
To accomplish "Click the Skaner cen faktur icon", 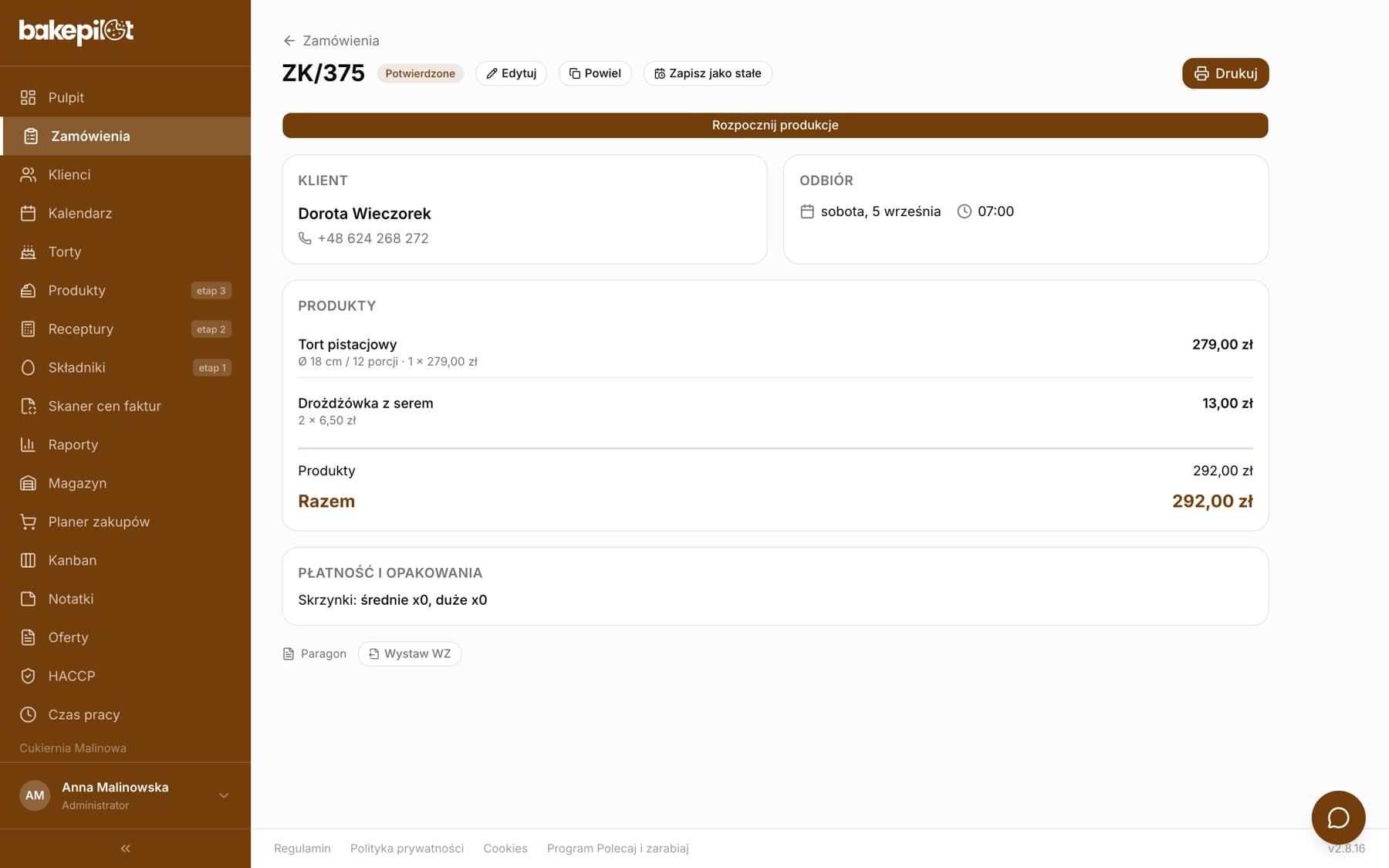I will pos(28,406).
